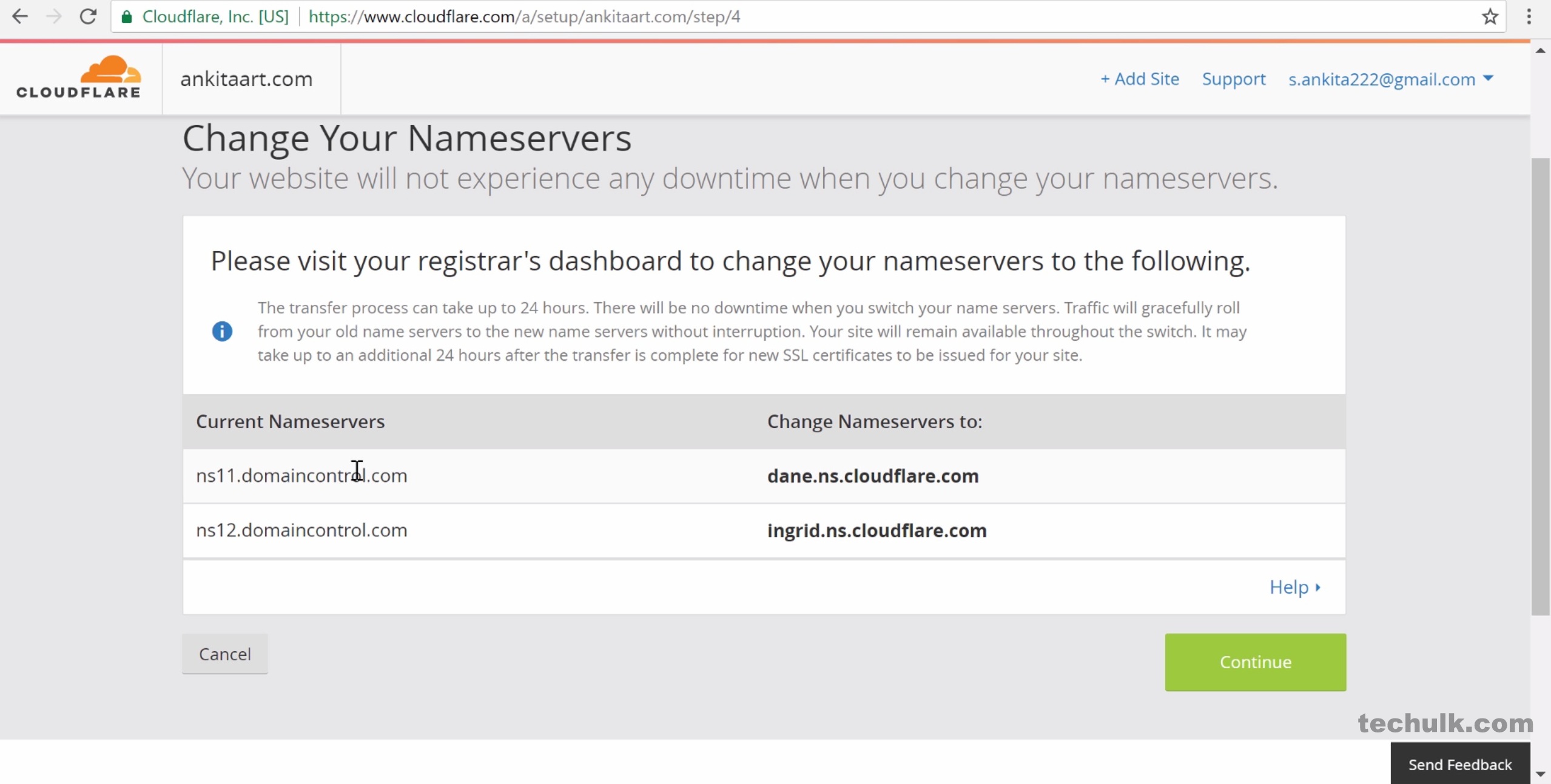Click the blue info circle icon

click(x=222, y=331)
